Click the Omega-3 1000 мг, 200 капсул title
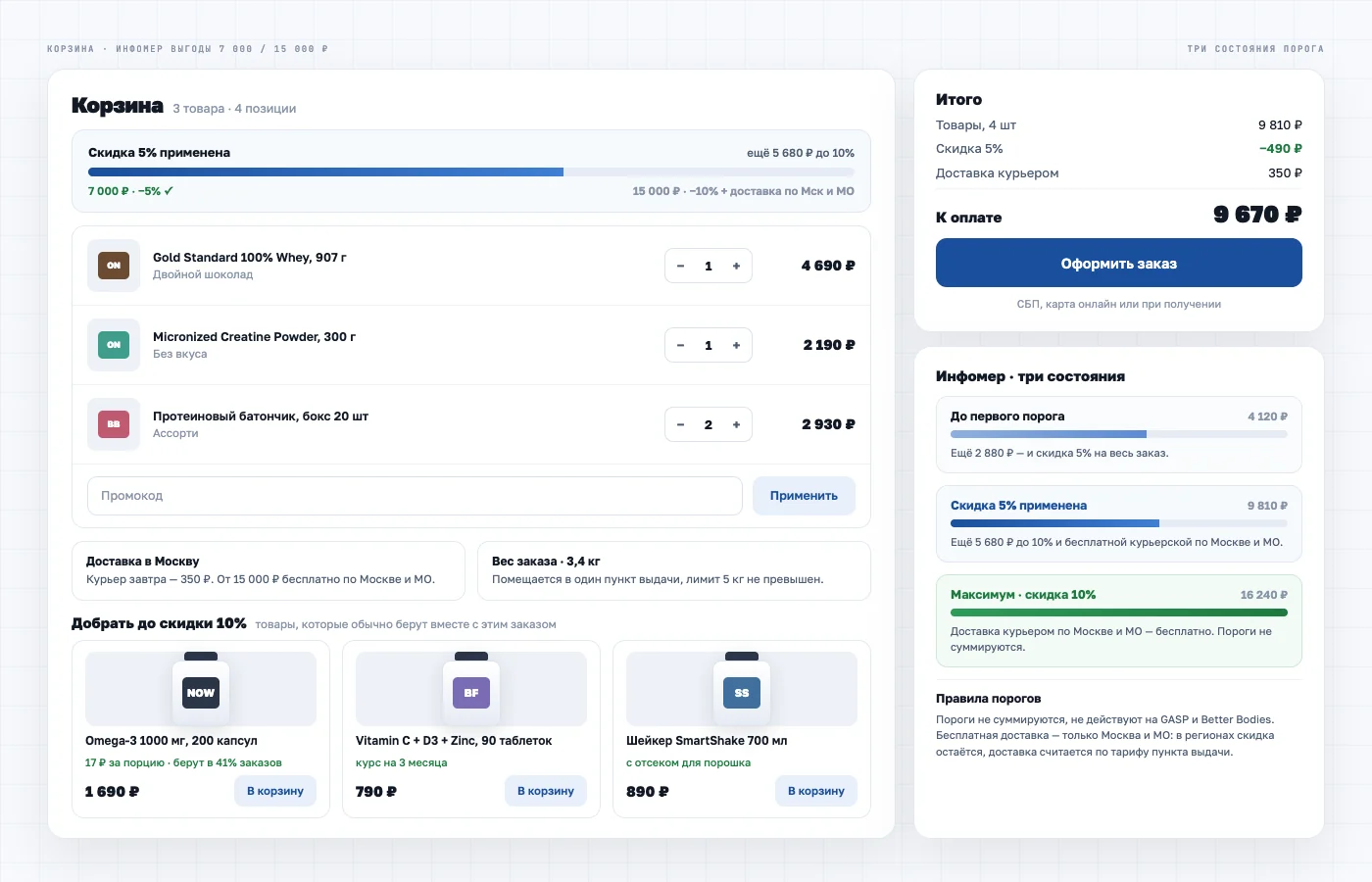Viewport: 1372px width, 882px height. [171, 741]
